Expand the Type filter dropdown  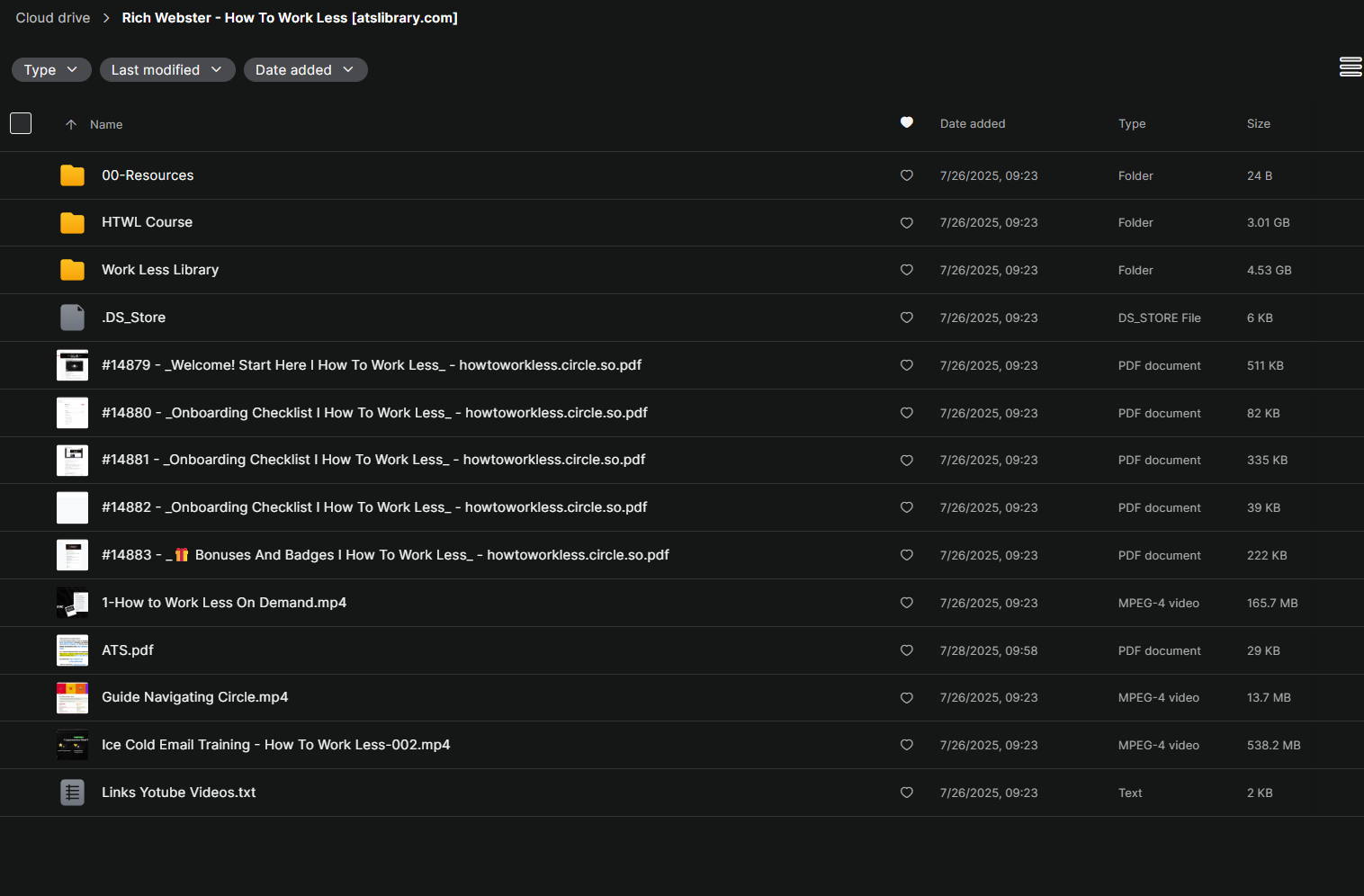[x=51, y=70]
